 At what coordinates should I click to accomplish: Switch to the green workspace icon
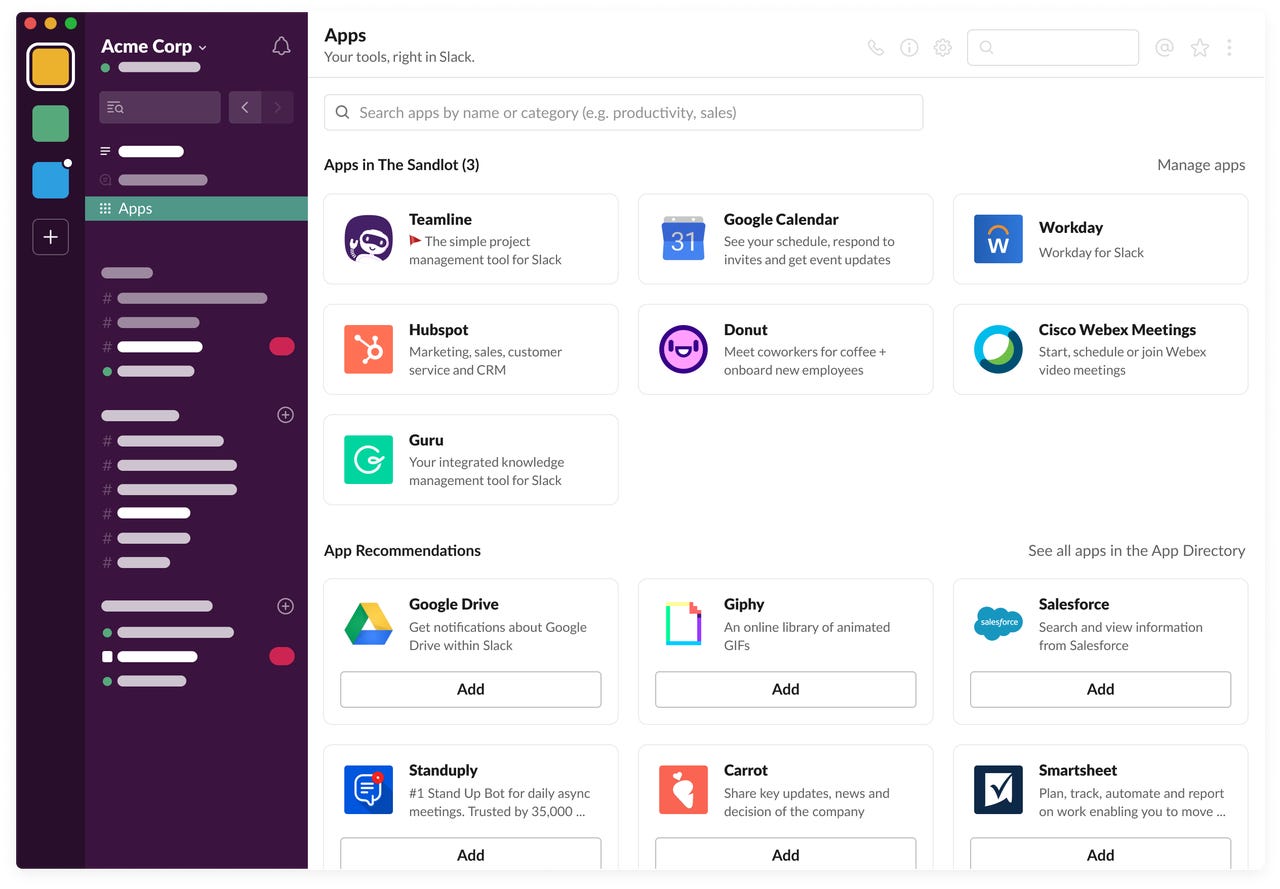coord(50,124)
